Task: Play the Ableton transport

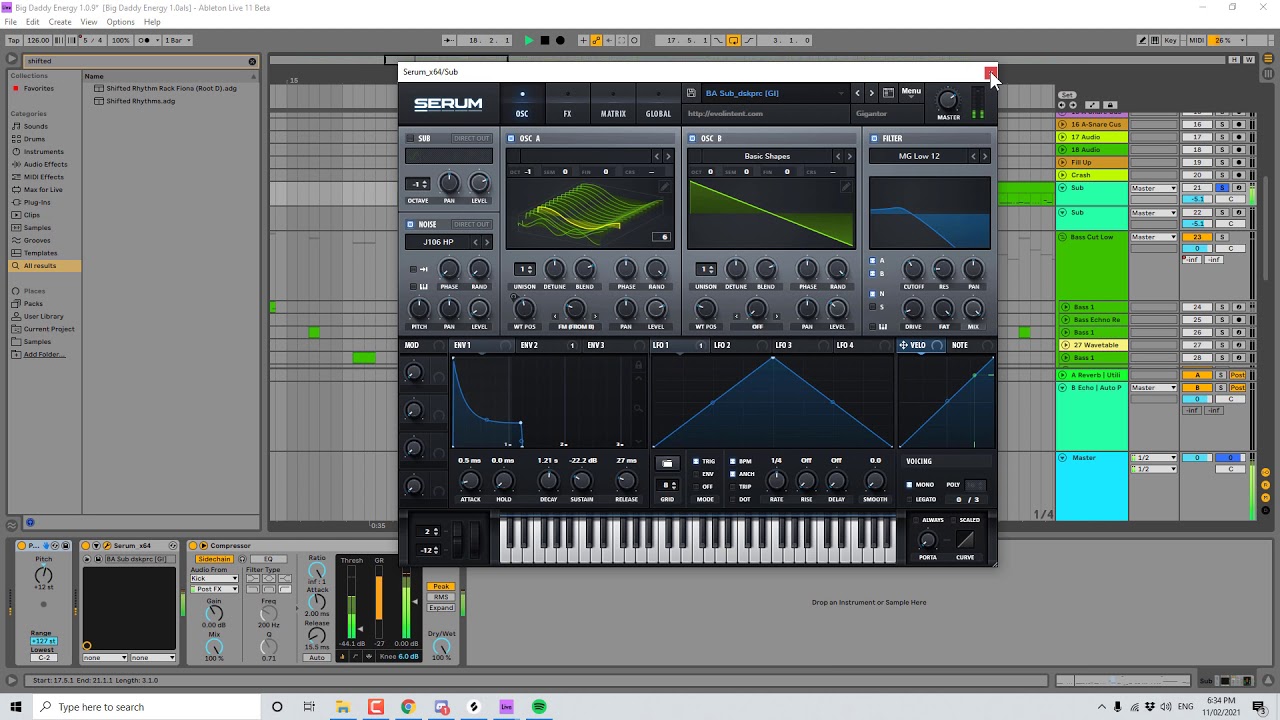Action: coord(529,40)
